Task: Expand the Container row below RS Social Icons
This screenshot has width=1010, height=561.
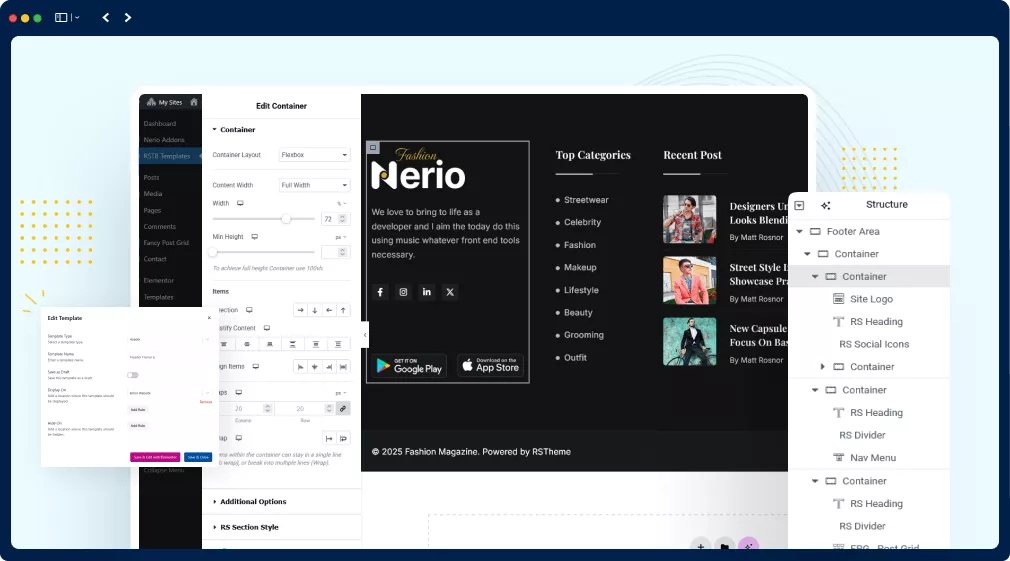Action: [823, 366]
